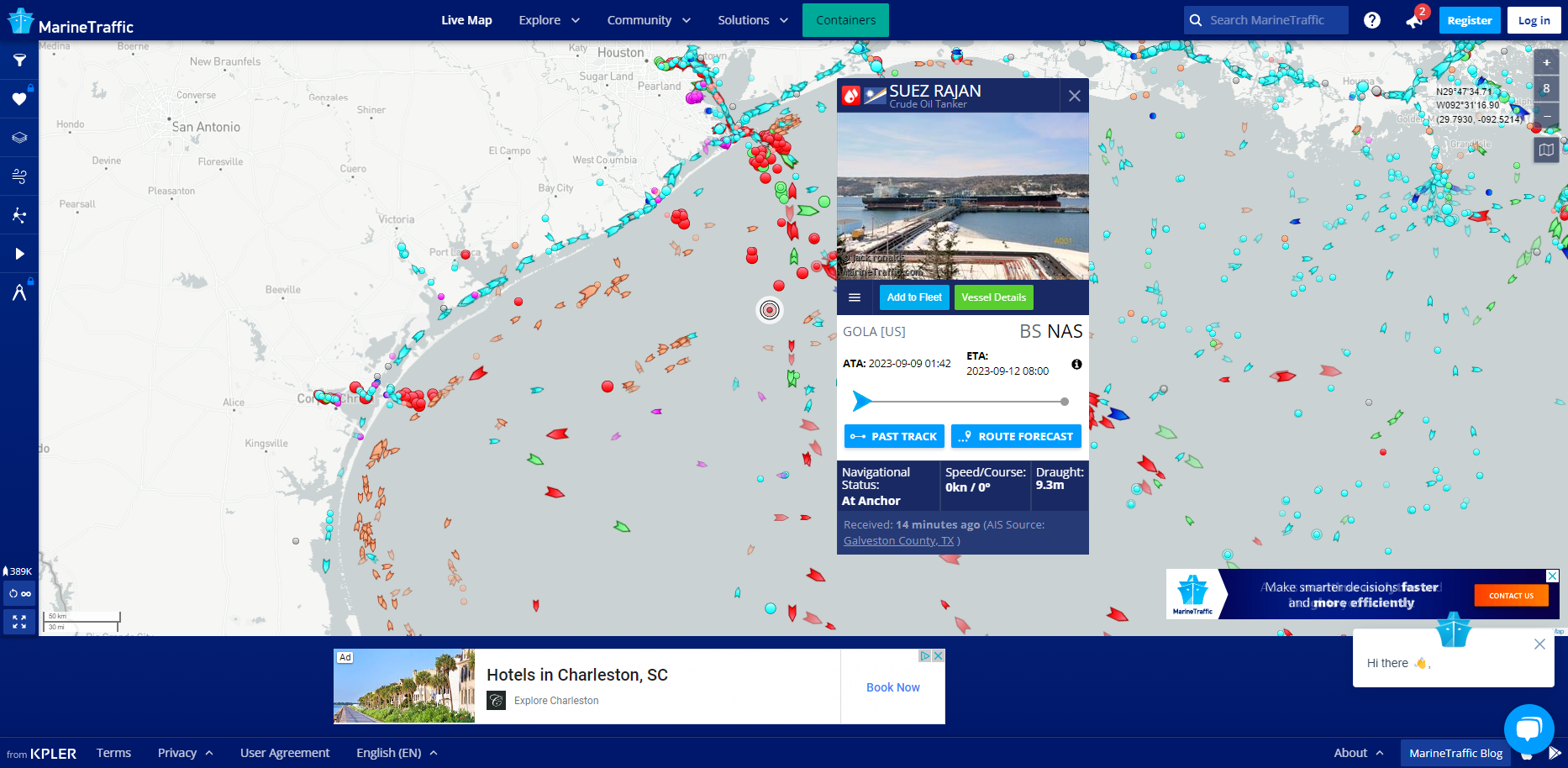Open the map layers panel

point(19,138)
